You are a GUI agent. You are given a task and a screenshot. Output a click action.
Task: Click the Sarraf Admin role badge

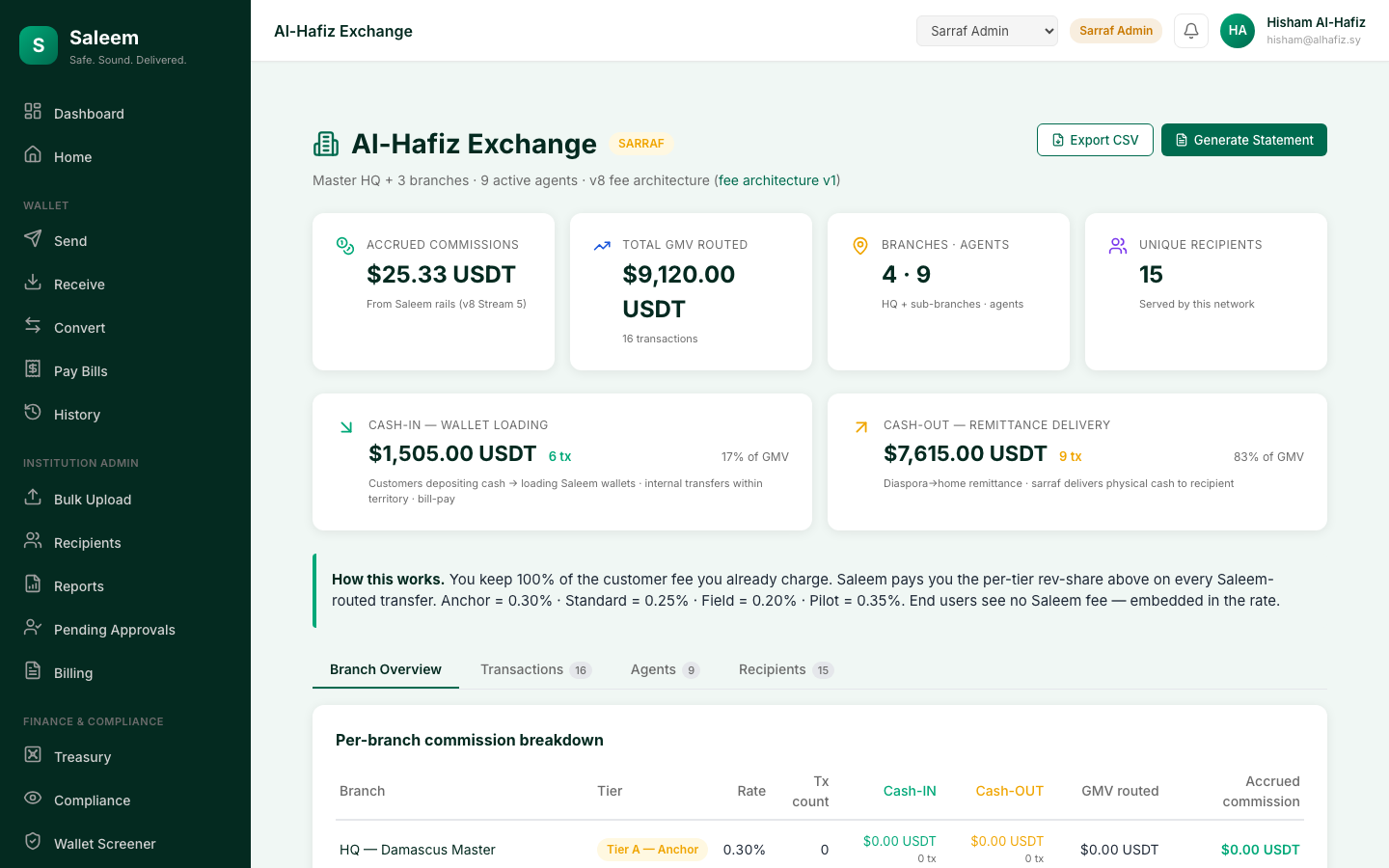click(1116, 31)
